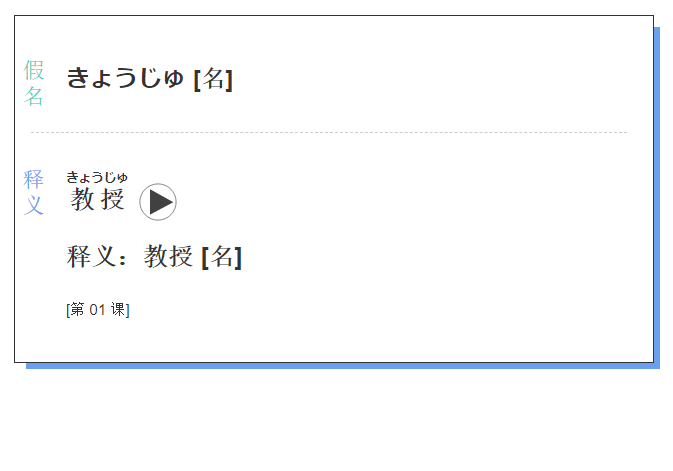Play the 教授 pronunciation audio
Image resolution: width=673 pixels, height=471 pixels.
point(158,202)
